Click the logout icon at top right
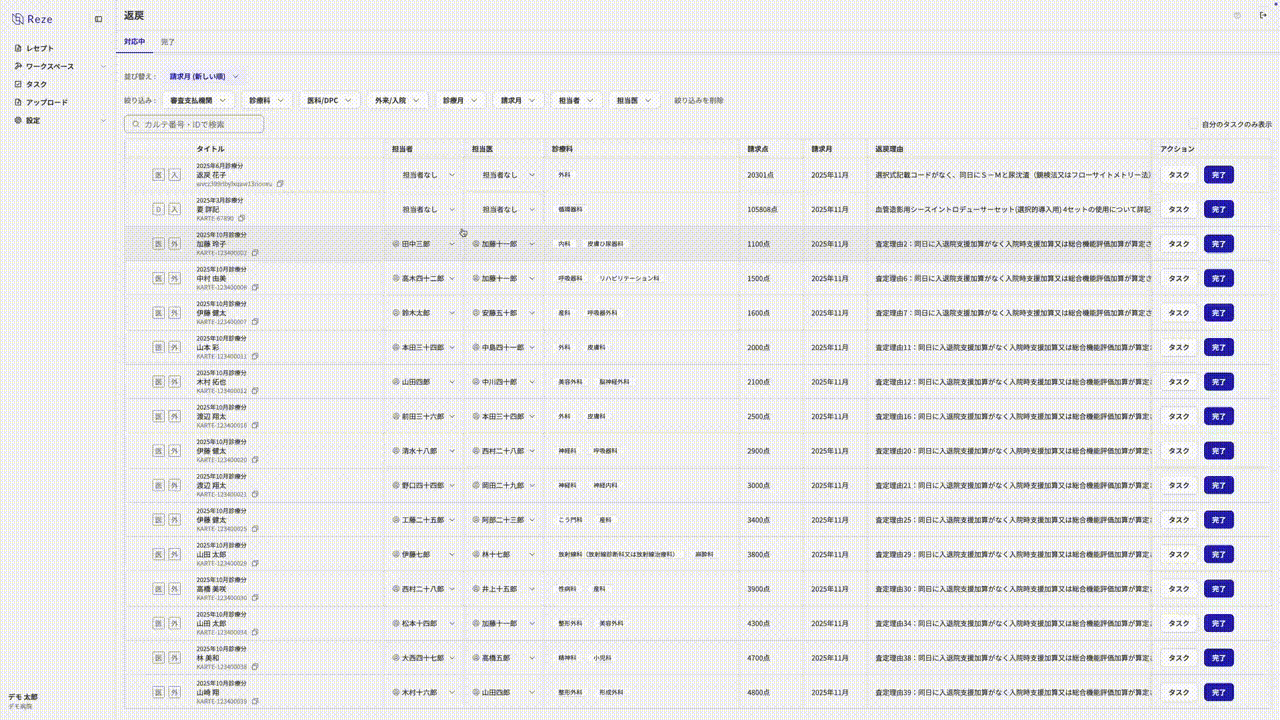Image resolution: width=1280 pixels, height=720 pixels. 1262,16
